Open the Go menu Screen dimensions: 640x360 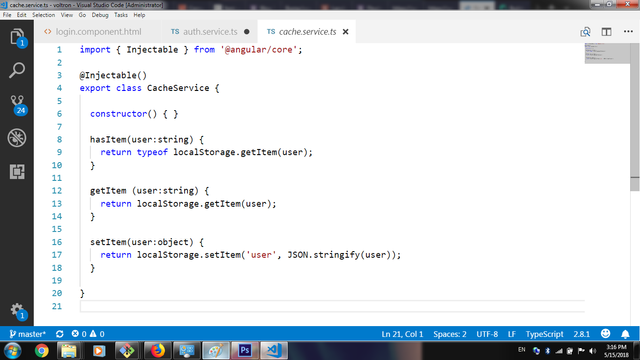82,15
